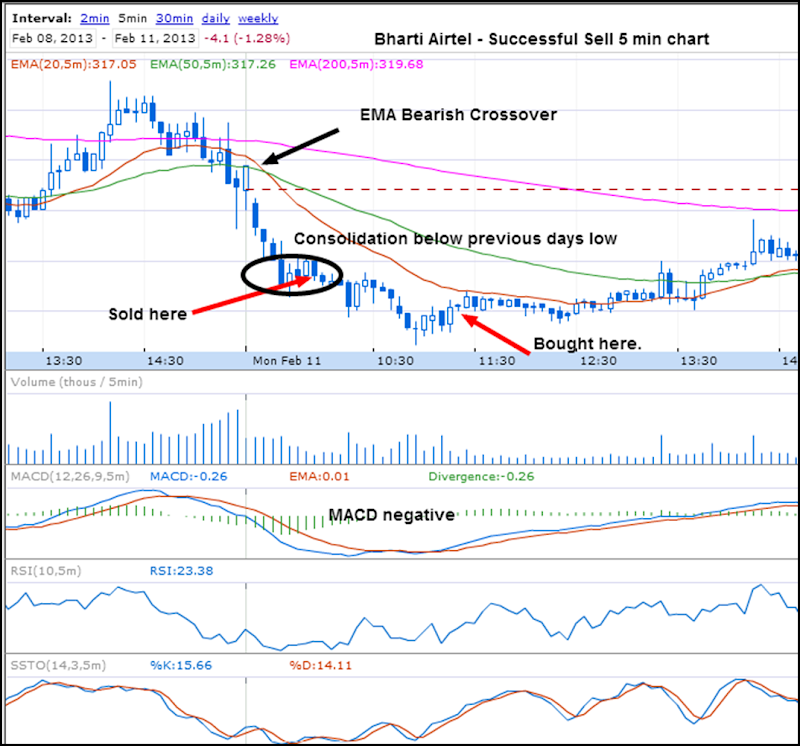Click the Volume (thous / 5min) panel label

(77, 382)
